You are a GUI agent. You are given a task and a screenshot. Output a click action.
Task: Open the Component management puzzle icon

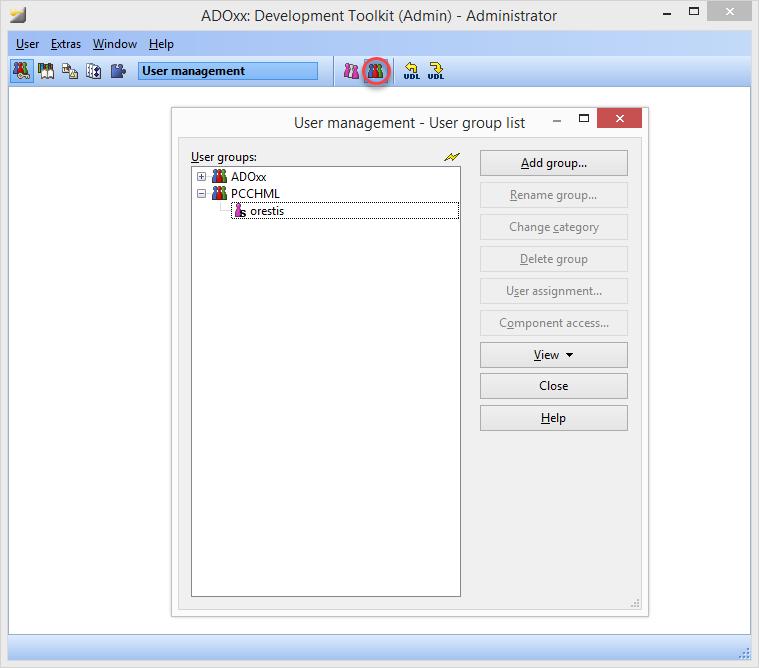coord(118,71)
